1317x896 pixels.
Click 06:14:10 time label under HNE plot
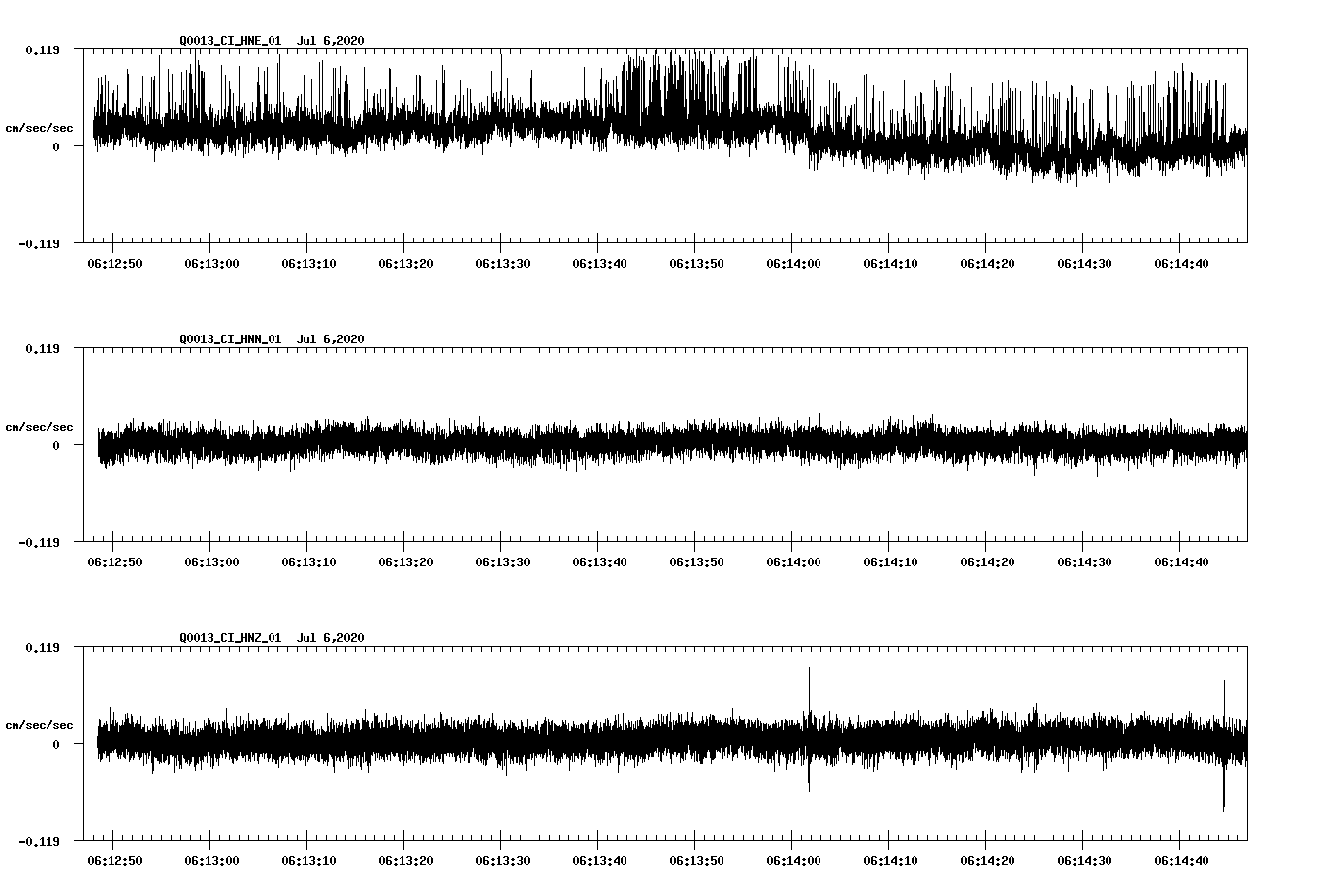coord(891,263)
